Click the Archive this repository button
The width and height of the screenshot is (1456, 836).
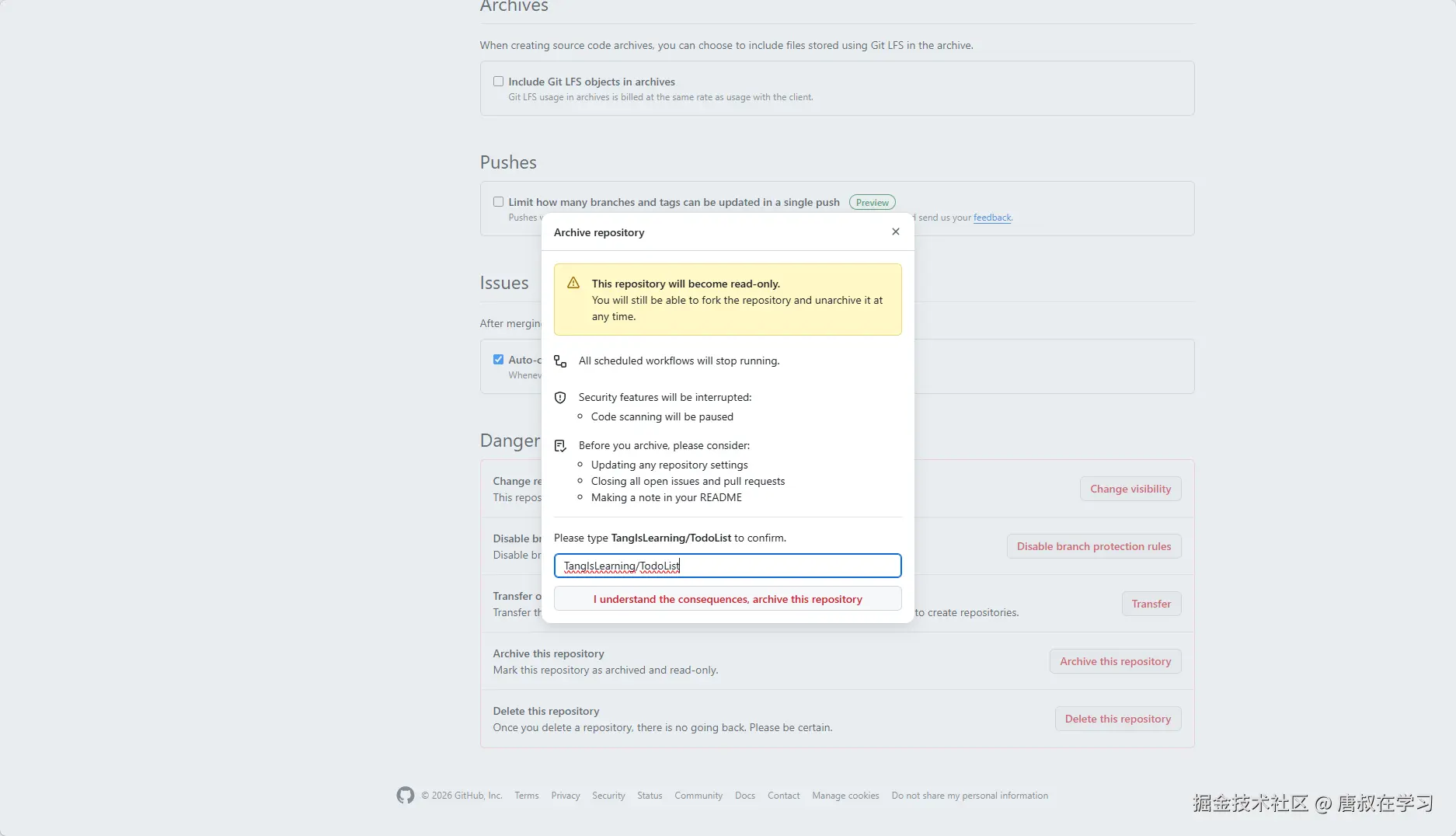[1116, 661]
